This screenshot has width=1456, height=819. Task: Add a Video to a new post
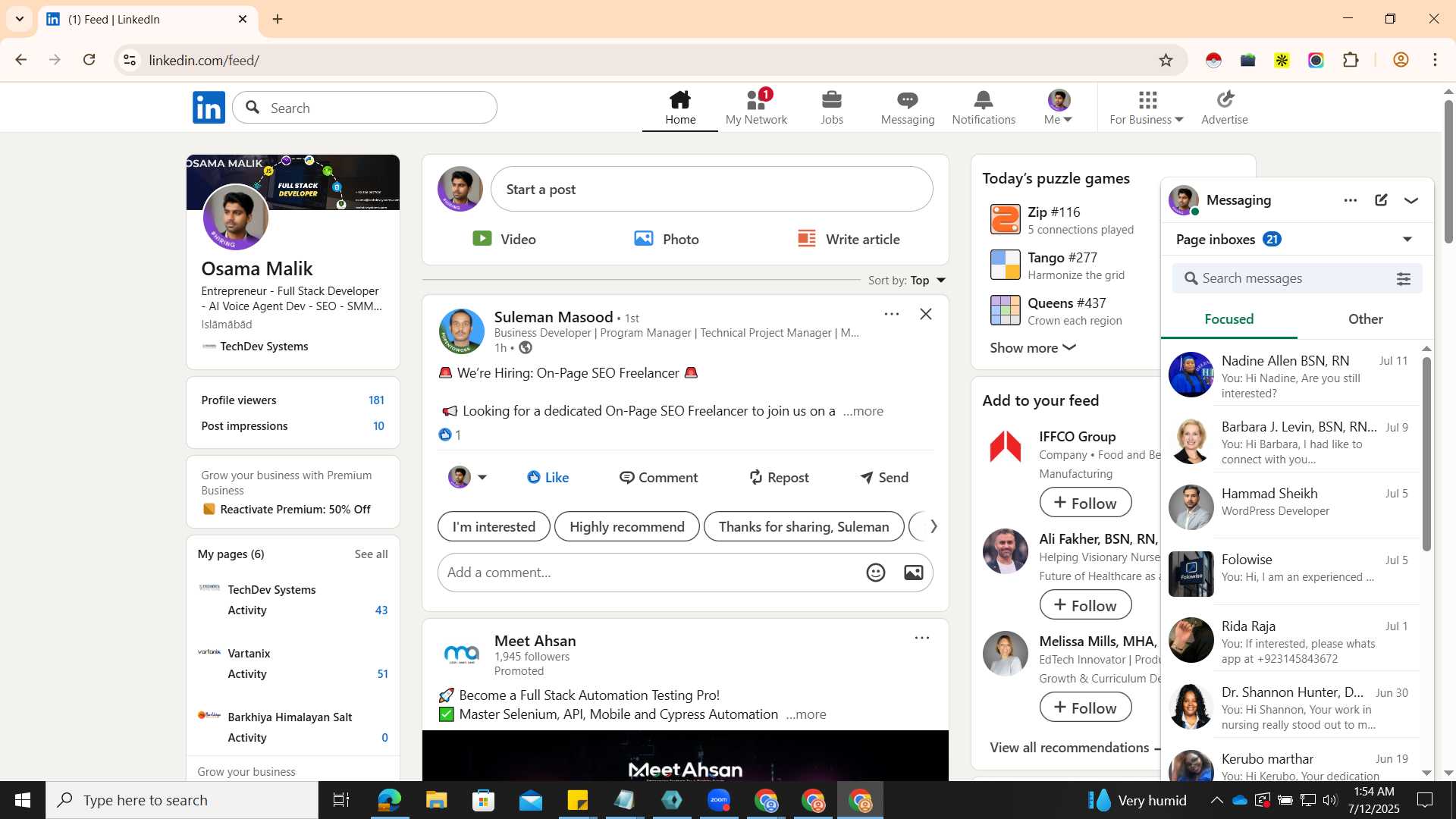[504, 239]
